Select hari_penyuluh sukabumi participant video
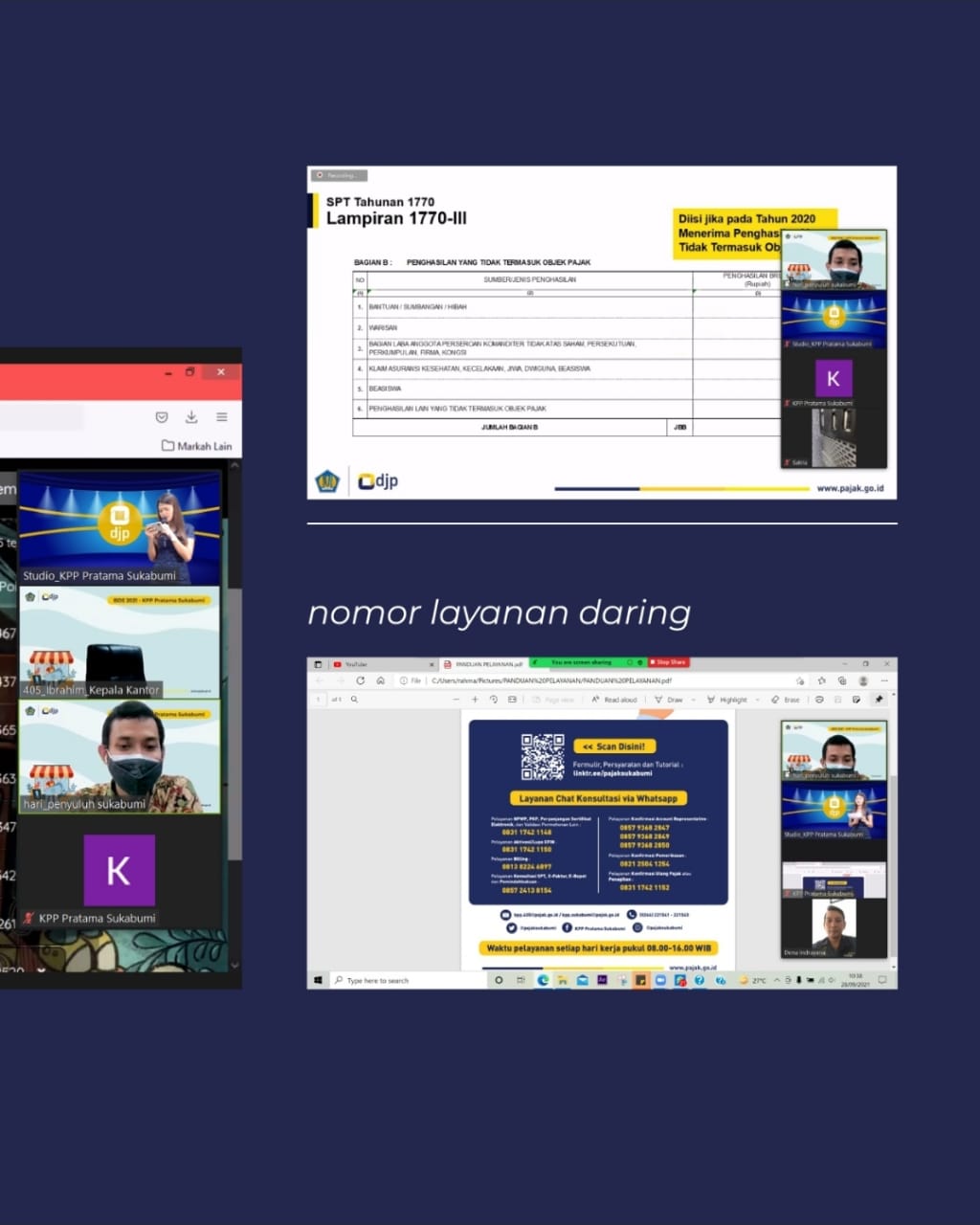The image size is (980, 1225). coord(120,756)
